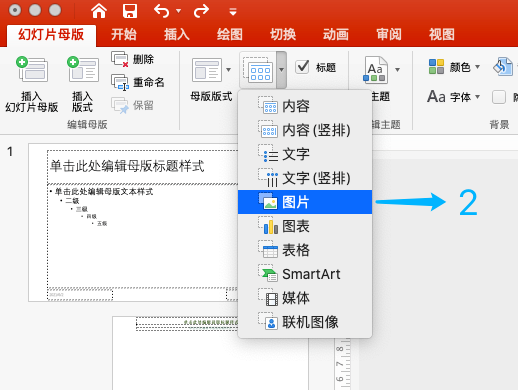Click the 重命名 button
Screen dimensions: 518x390
pos(138,82)
